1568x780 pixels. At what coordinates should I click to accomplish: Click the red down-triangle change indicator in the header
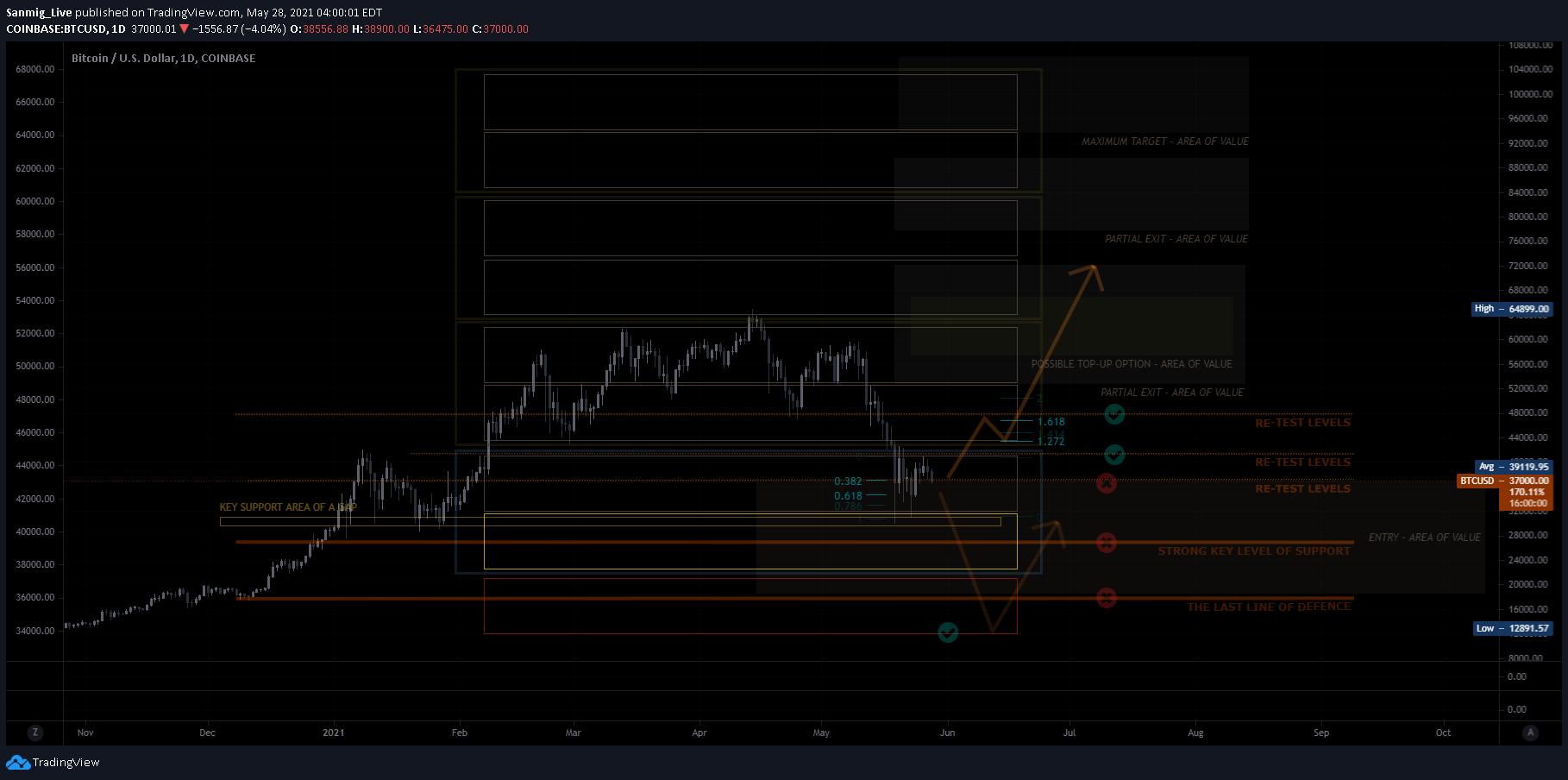pos(184,28)
